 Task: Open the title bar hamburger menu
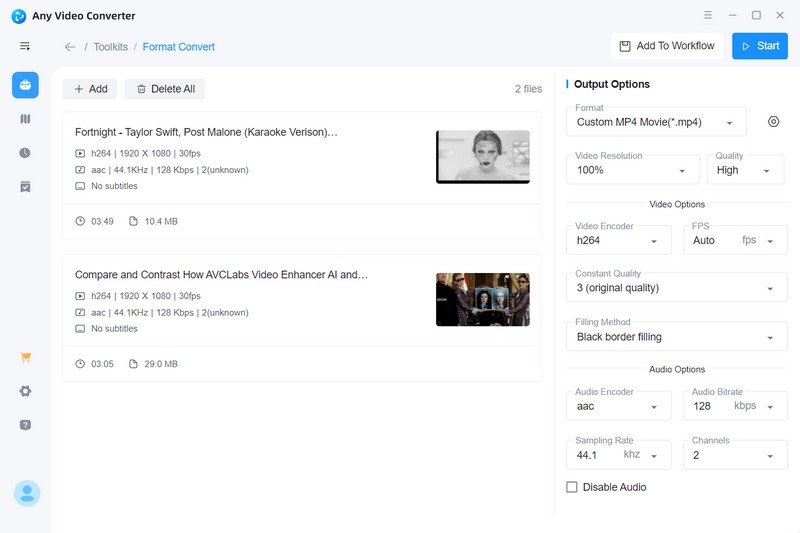708,15
